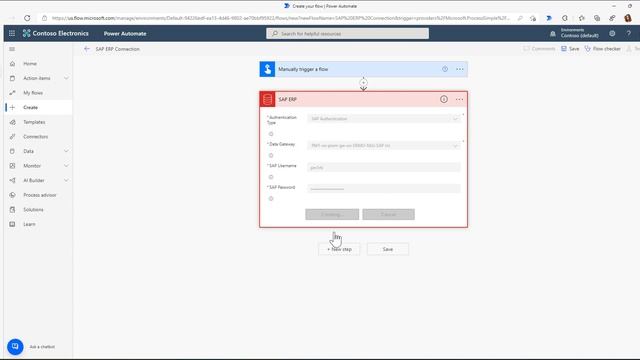Expand the Data chevron
This screenshot has width=640, height=360.
tap(66, 151)
